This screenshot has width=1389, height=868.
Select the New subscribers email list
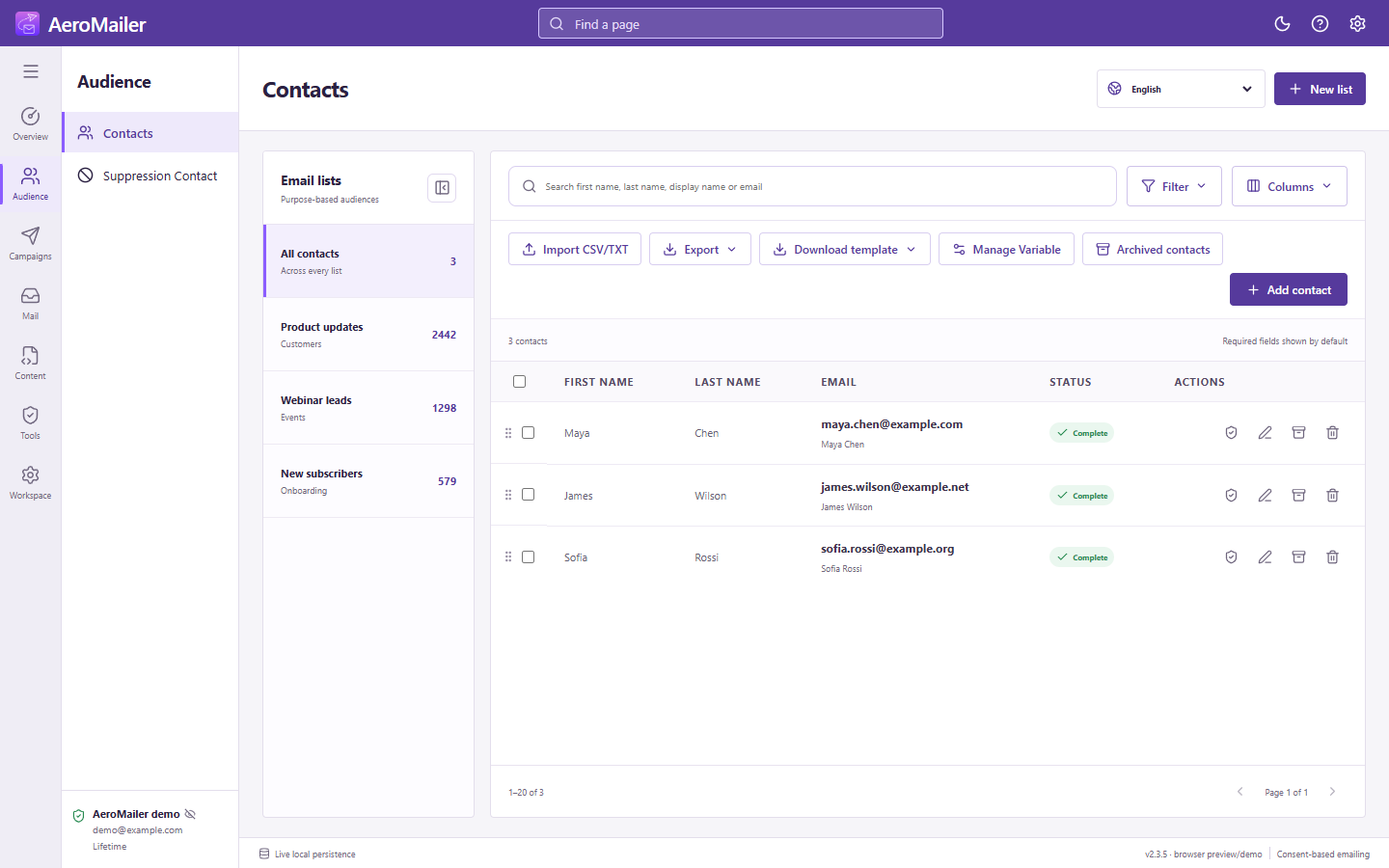(x=368, y=481)
